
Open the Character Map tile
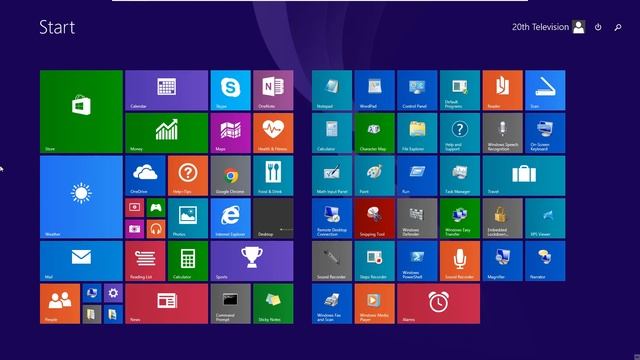(375, 133)
